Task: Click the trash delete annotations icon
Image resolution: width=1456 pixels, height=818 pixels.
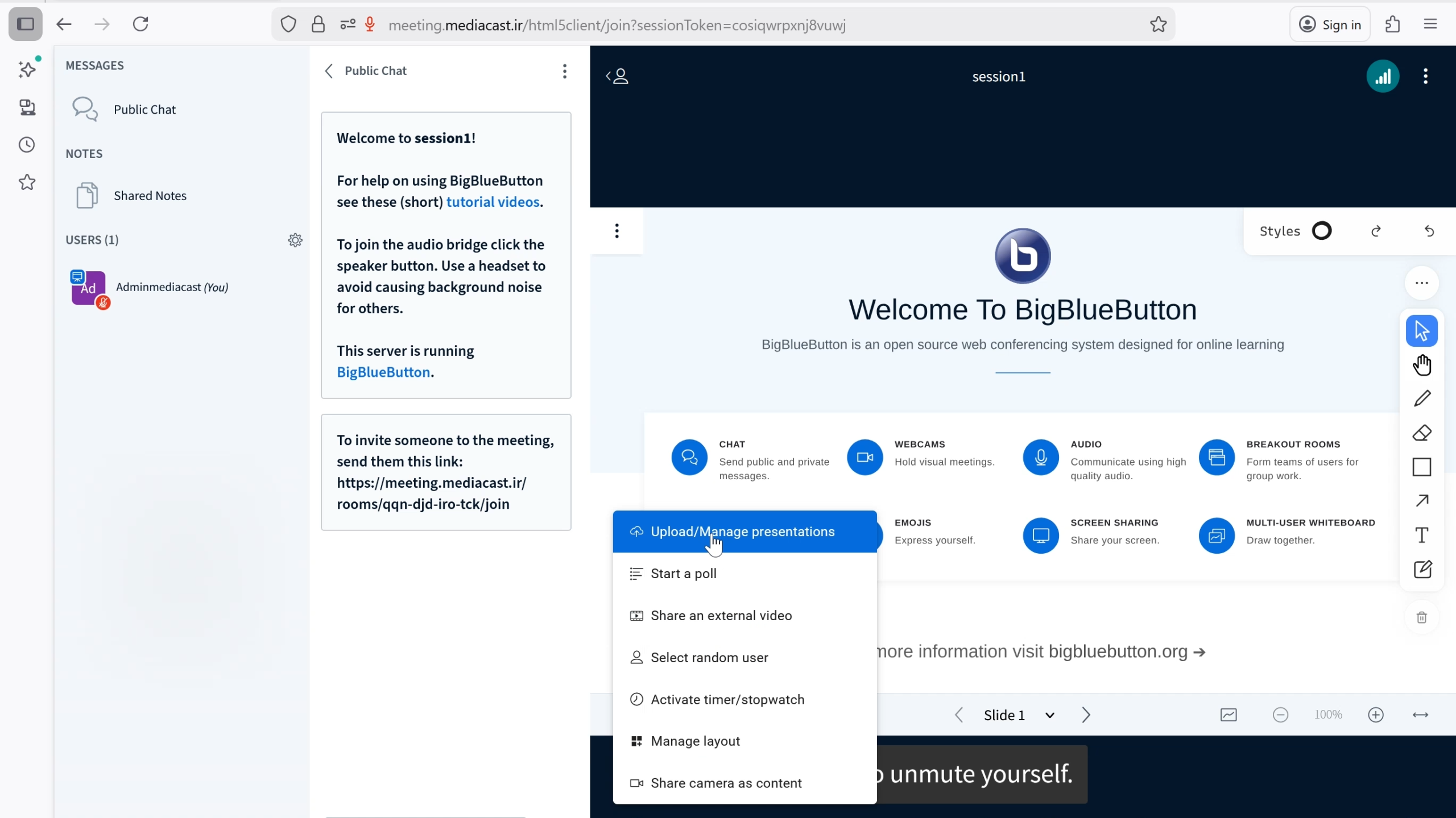Action: tap(1422, 617)
